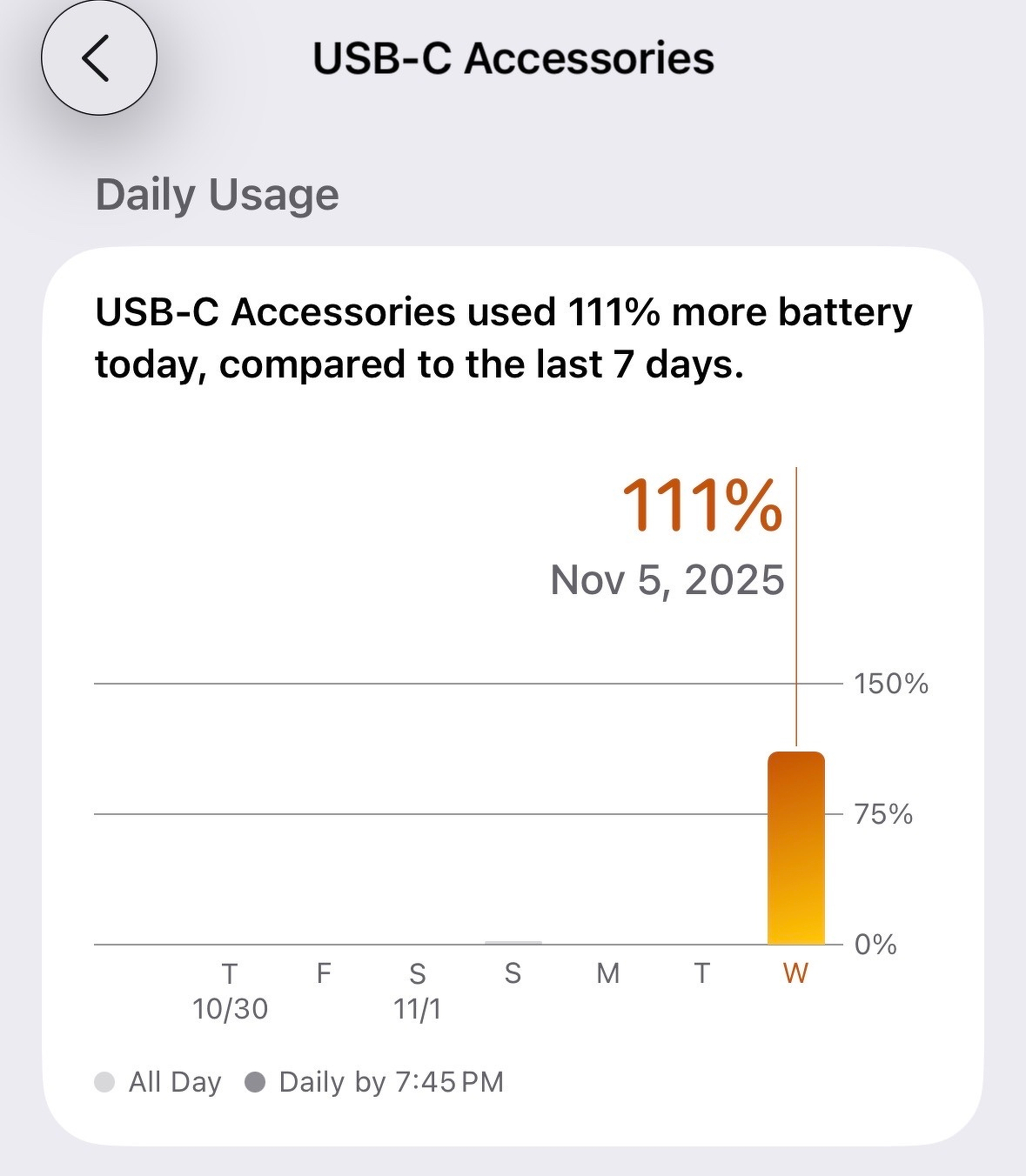The height and width of the screenshot is (1176, 1026).
Task: Select the M day label
Action: pos(607,973)
